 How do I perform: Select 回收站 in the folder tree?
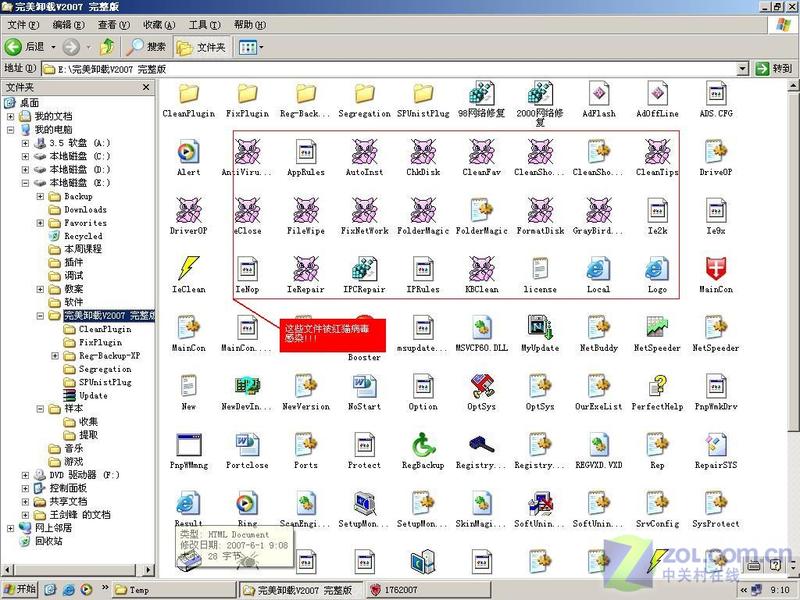[48, 541]
